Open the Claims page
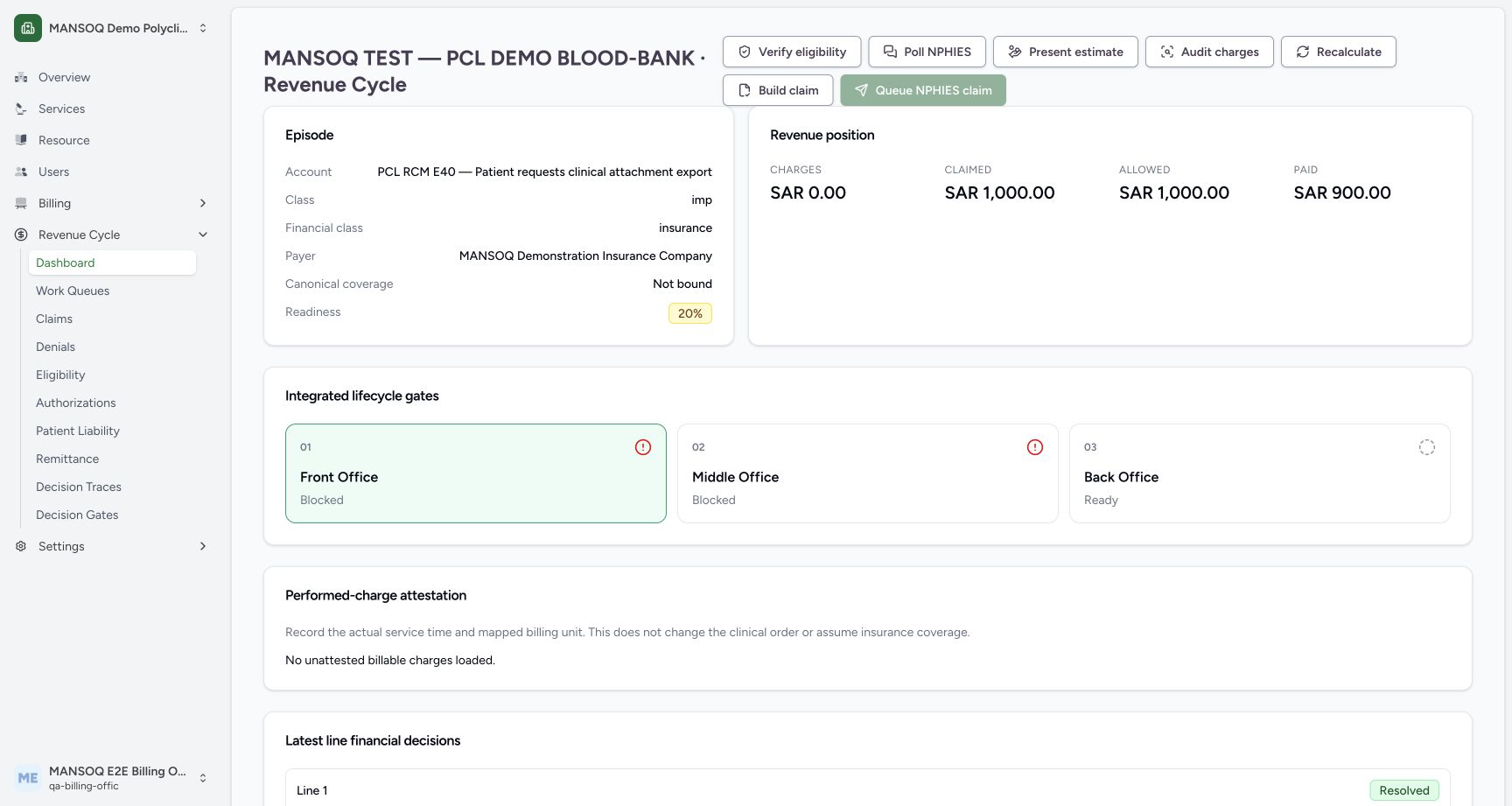The width and height of the screenshot is (1512, 806). pos(54,319)
